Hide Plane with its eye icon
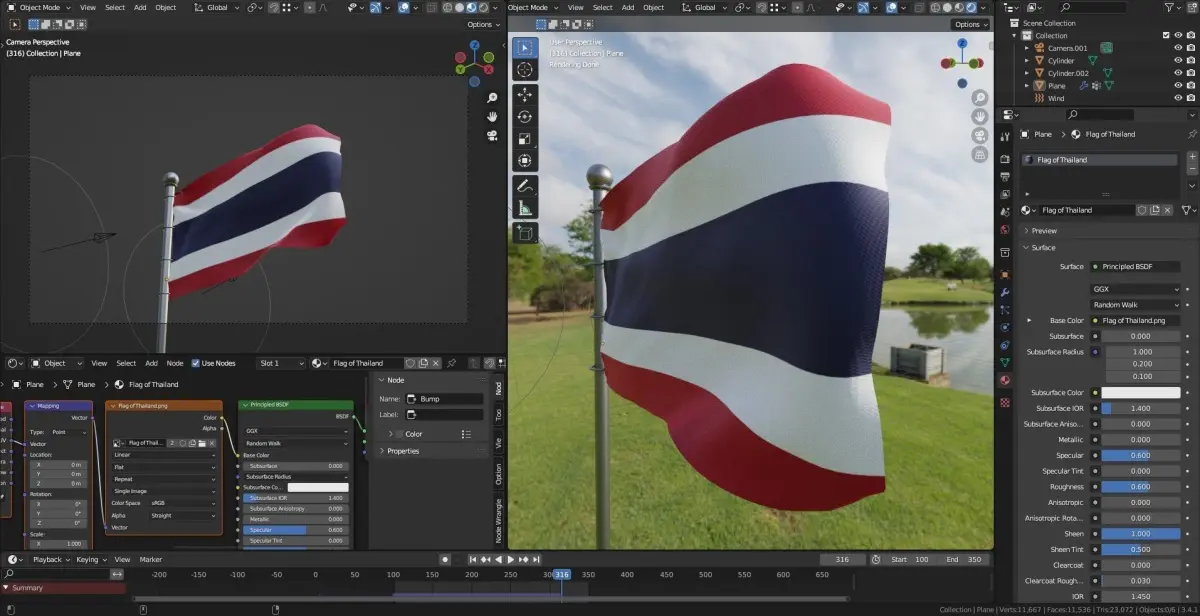 coord(1178,86)
